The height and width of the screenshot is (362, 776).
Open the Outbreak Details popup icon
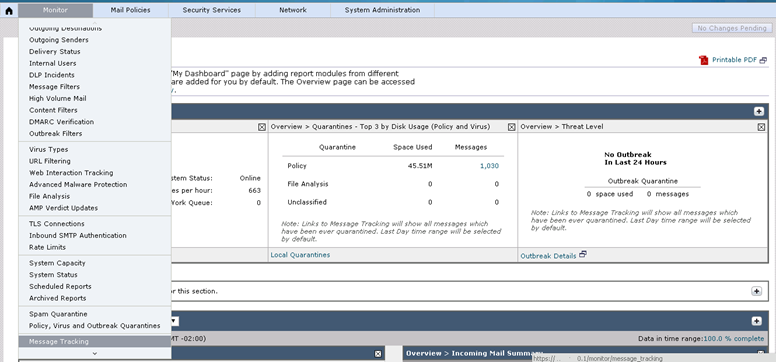pyautogui.click(x=582, y=255)
